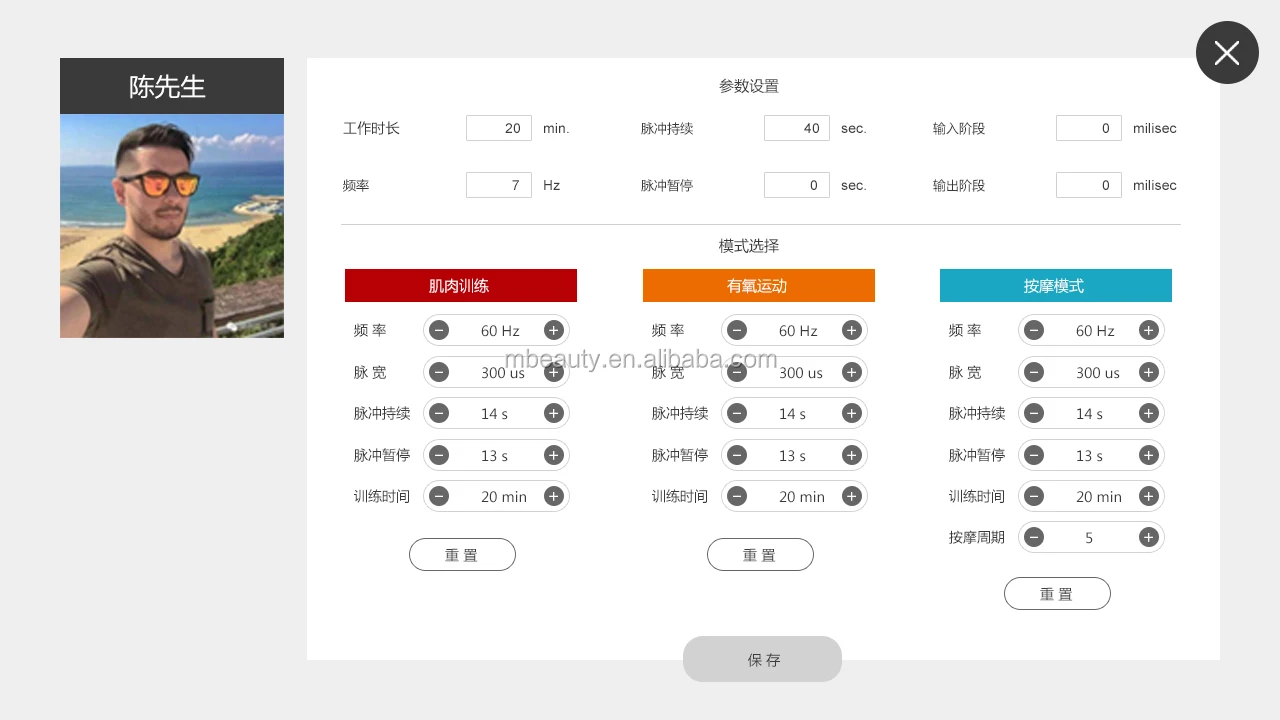
Task: Increase 脉冲暂停 in 按摩模式 column
Action: [1148, 455]
